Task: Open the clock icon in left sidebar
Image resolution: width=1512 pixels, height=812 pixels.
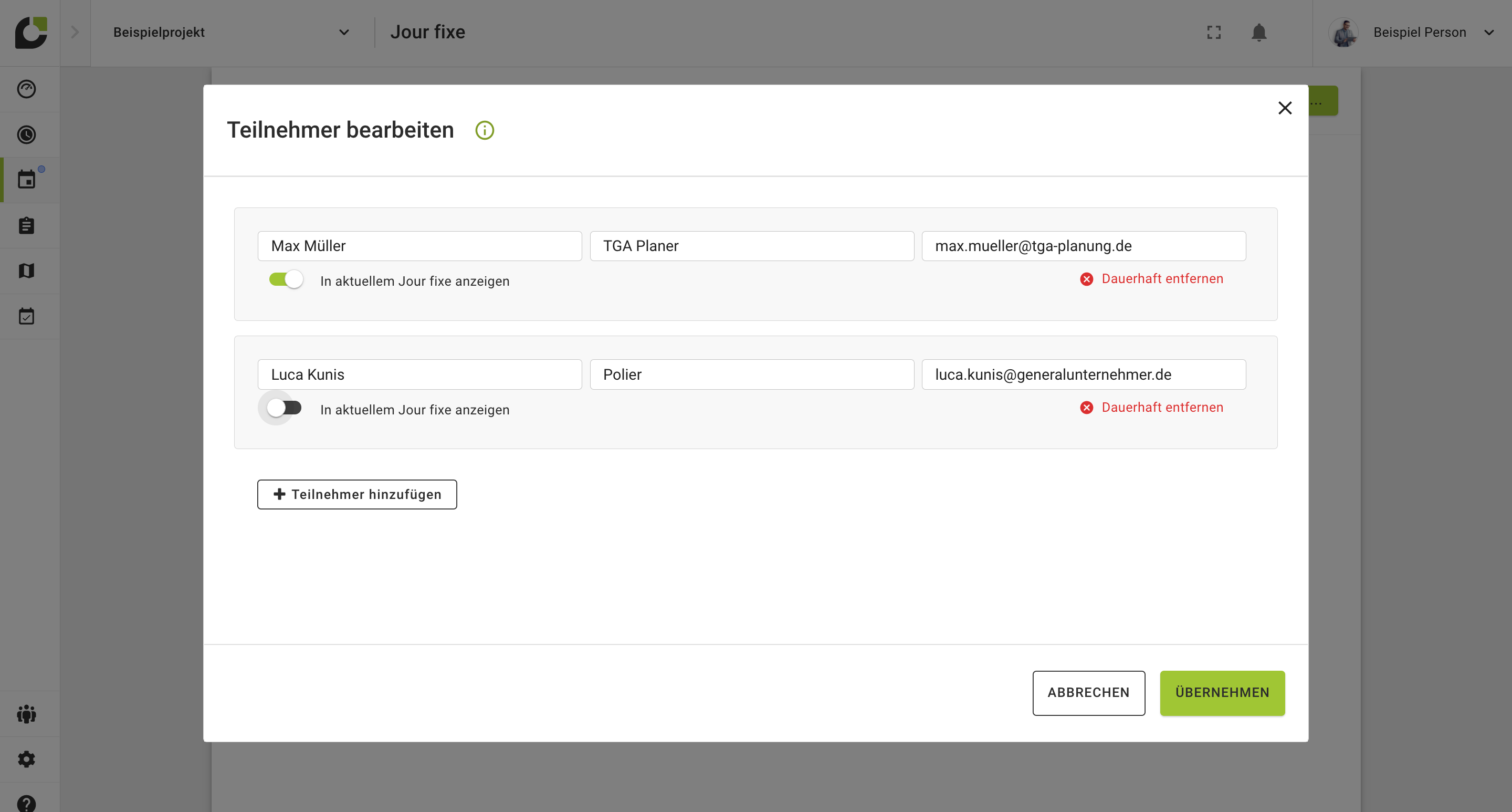Action: pyautogui.click(x=26, y=135)
